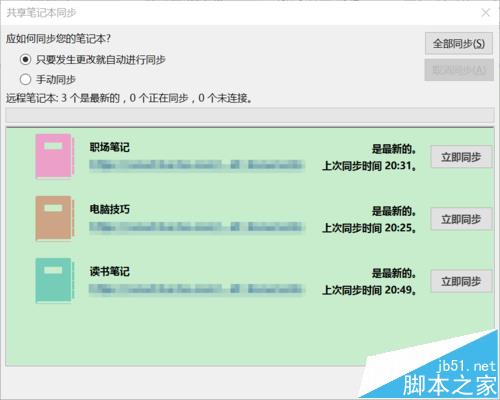Click the 全部同步(S) button
Image resolution: width=500 pixels, height=400 pixels.
click(459, 43)
